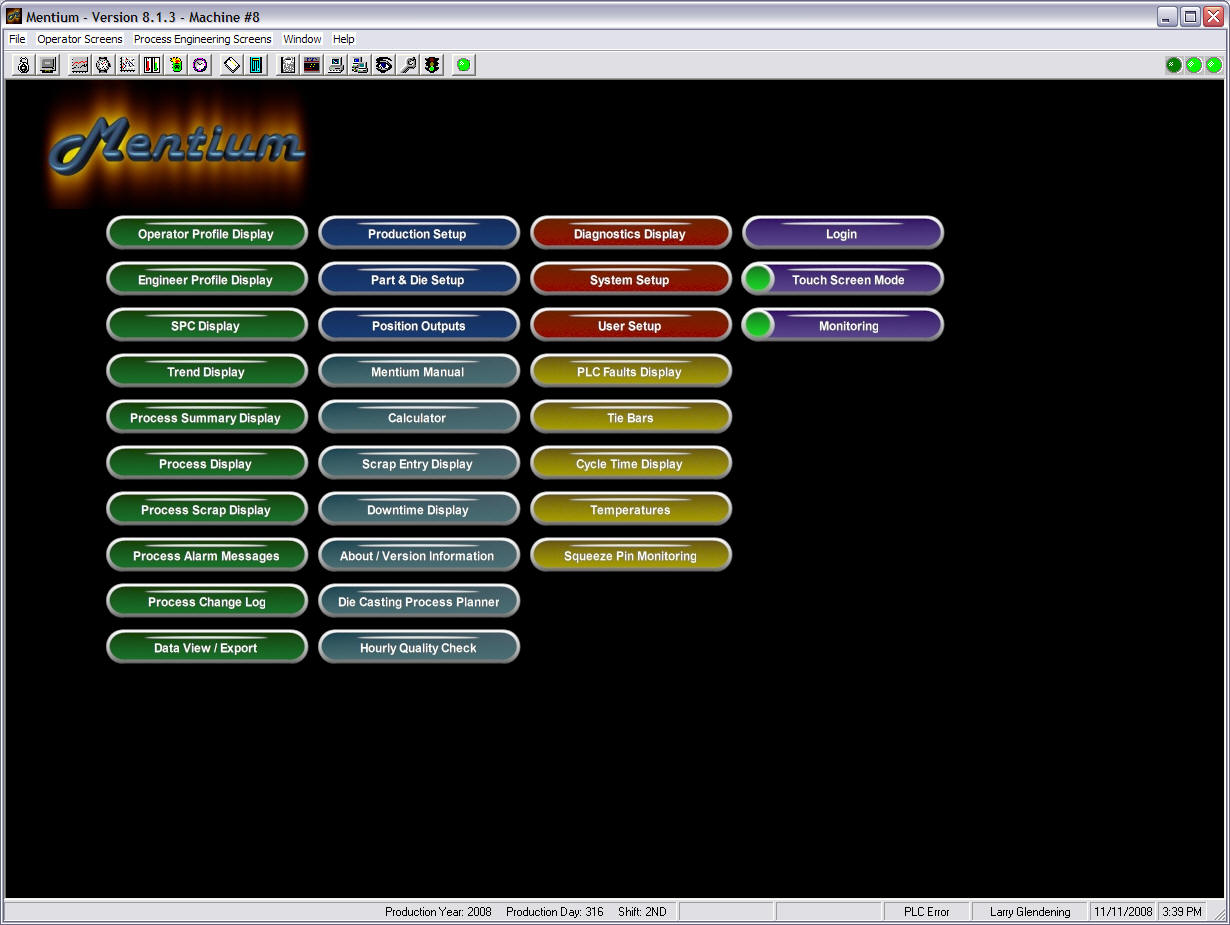Open User Setup
The image size is (1230, 925).
click(631, 325)
